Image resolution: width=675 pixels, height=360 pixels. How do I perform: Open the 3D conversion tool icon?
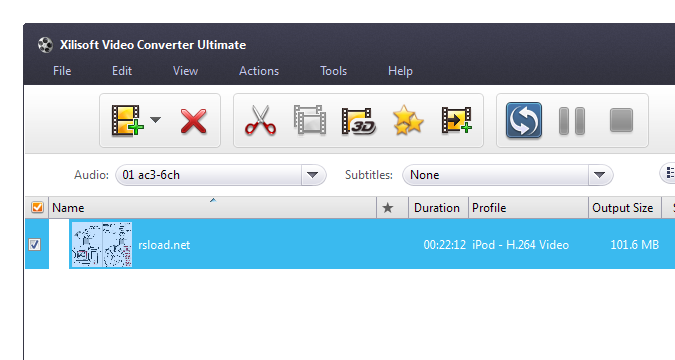(359, 121)
